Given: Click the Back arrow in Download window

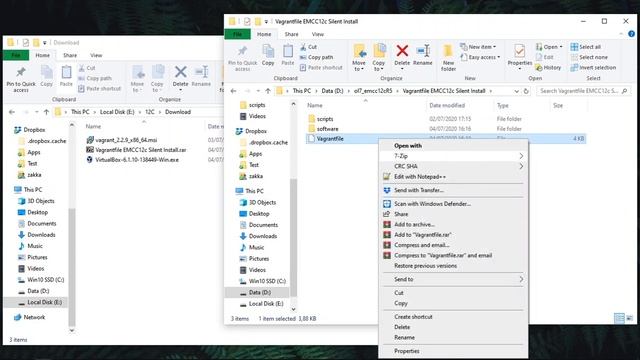Looking at the screenshot, I should (x=12, y=112).
